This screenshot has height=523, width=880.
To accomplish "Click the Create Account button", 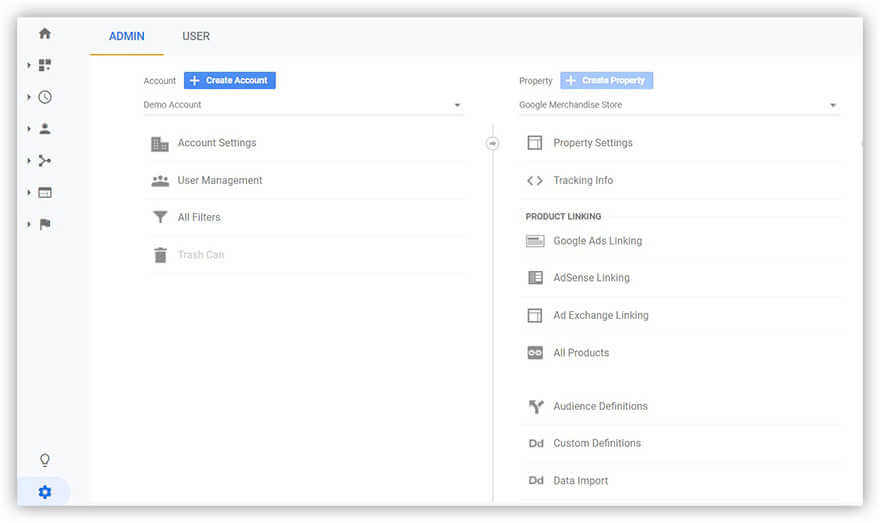I will click(230, 80).
